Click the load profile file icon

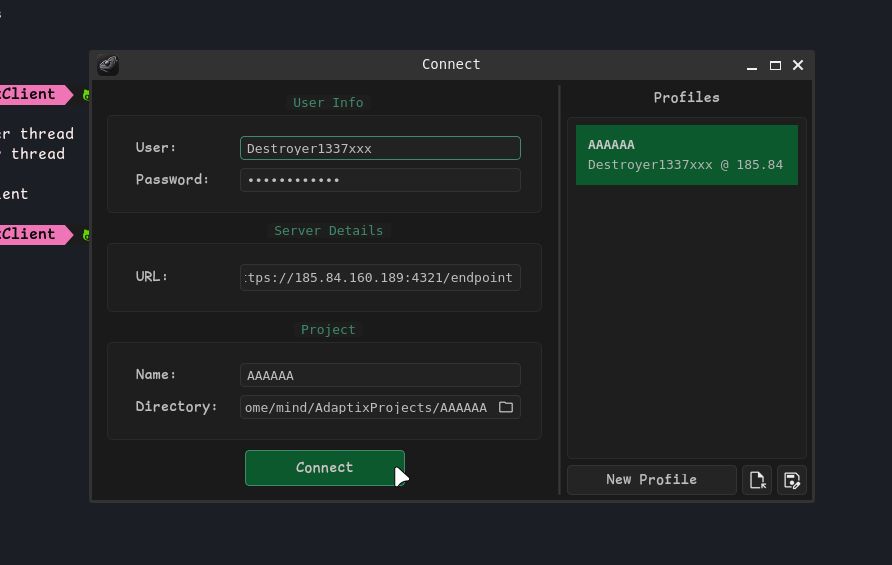coord(757,480)
